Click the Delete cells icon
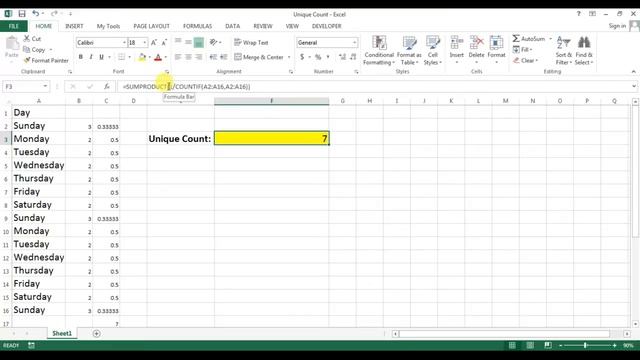Viewport: 640px width, 360px height. coord(476,42)
